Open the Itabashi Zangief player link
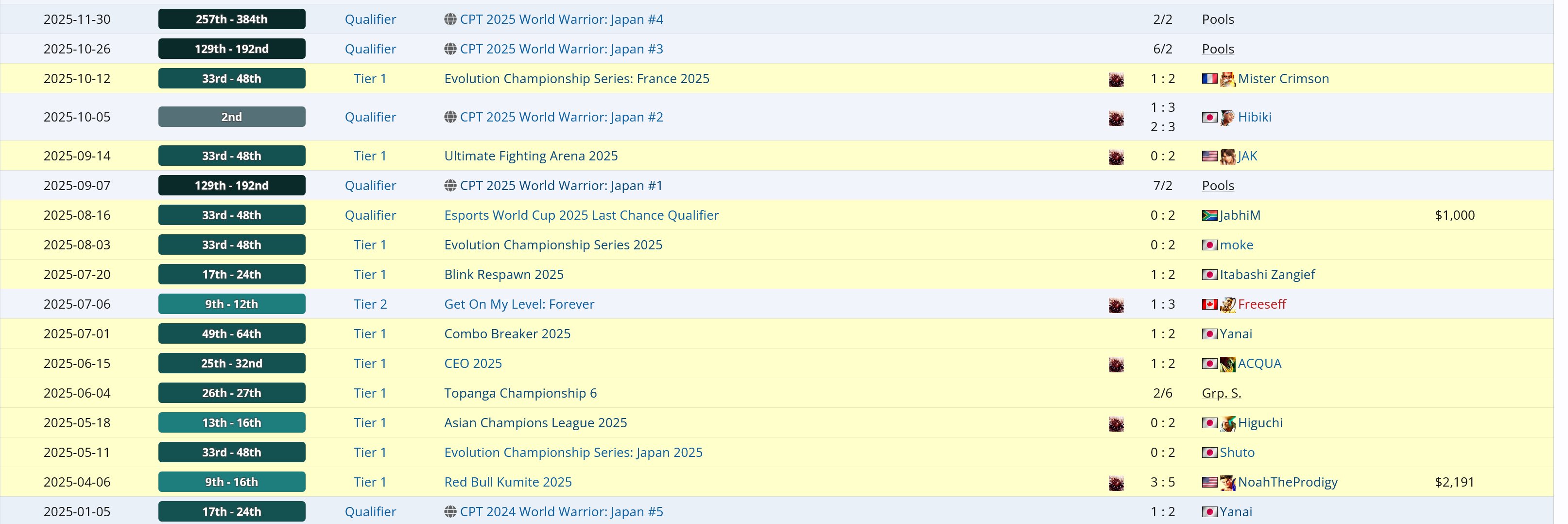Image resolution: width=1568 pixels, height=524 pixels. (x=1267, y=275)
